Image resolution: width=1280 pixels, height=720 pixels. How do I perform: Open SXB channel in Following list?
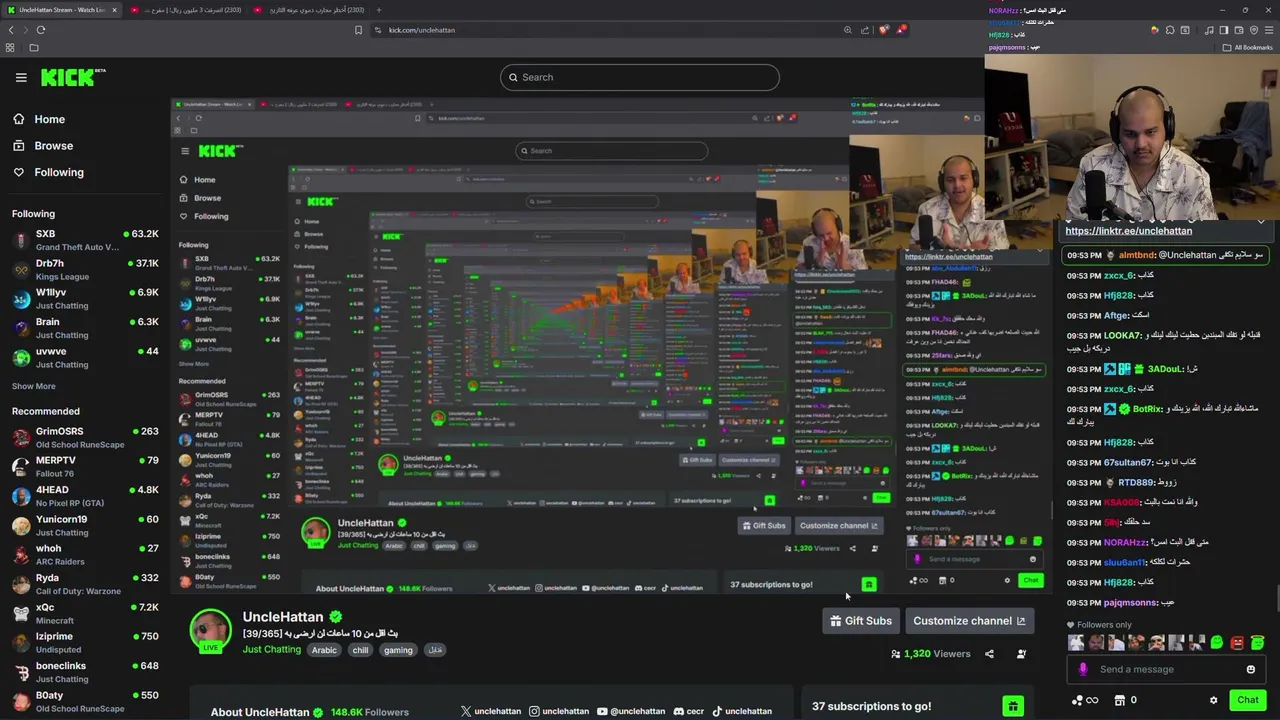coord(85,240)
